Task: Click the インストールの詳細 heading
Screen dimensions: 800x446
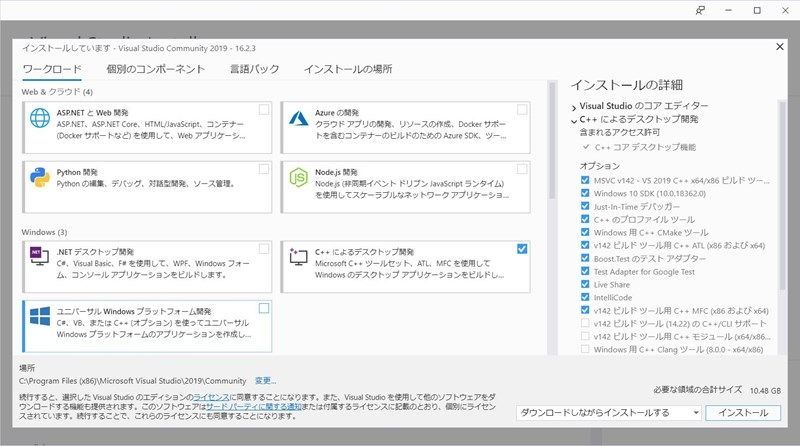Action: pyautogui.click(x=627, y=85)
